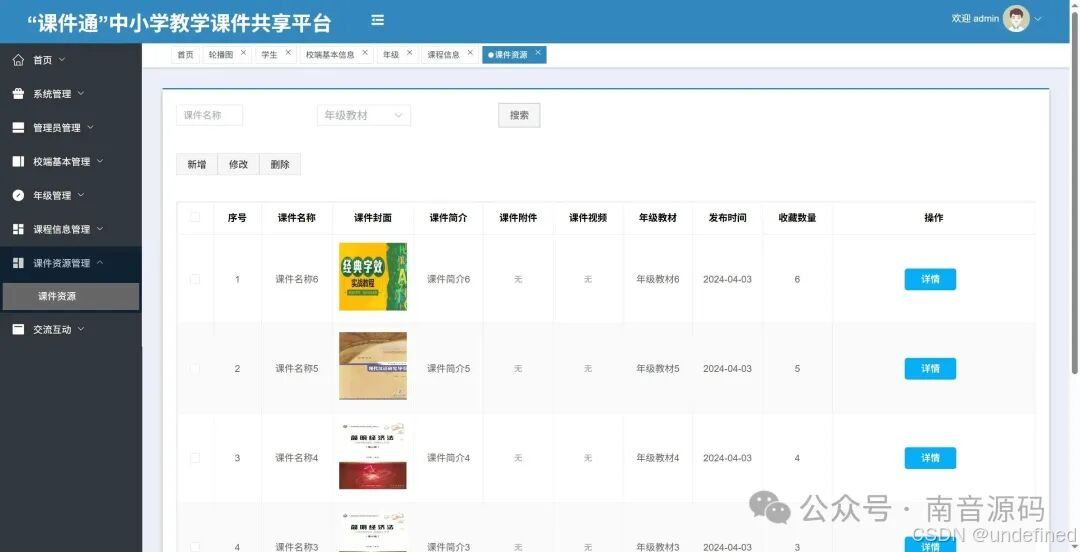Select the 课件资源 submenu item
1080x552 pixels.
71,296
